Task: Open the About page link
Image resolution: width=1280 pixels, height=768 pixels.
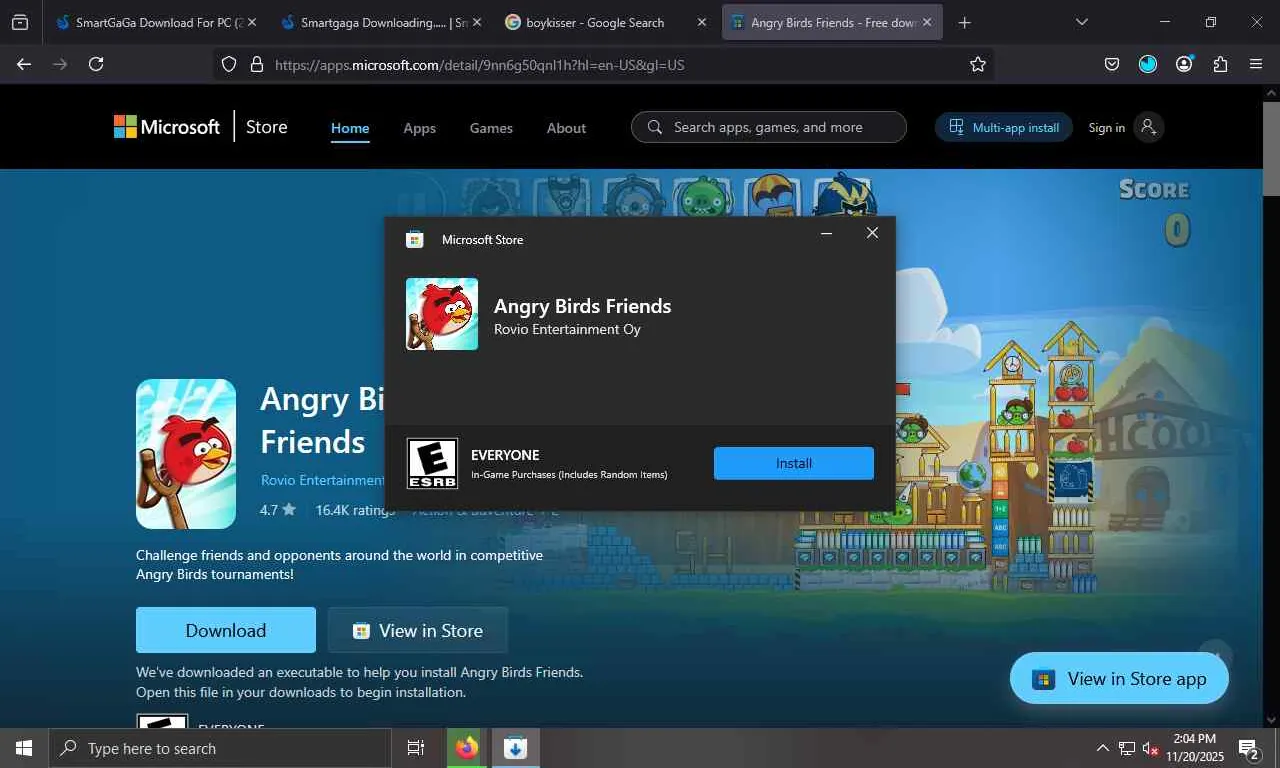Action: pos(566,128)
